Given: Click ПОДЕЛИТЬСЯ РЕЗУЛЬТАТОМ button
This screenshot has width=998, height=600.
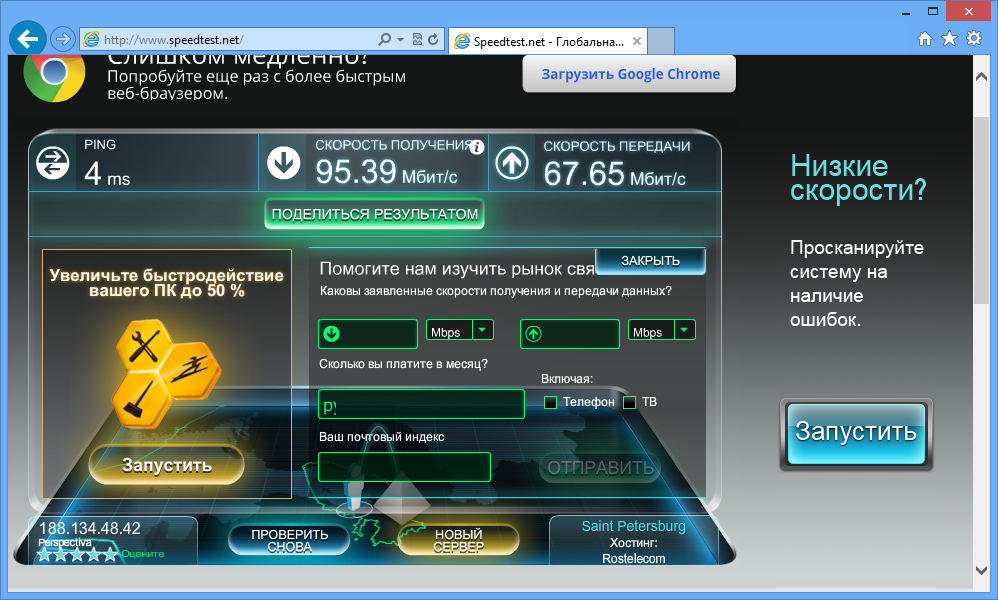Looking at the screenshot, I should point(375,214).
